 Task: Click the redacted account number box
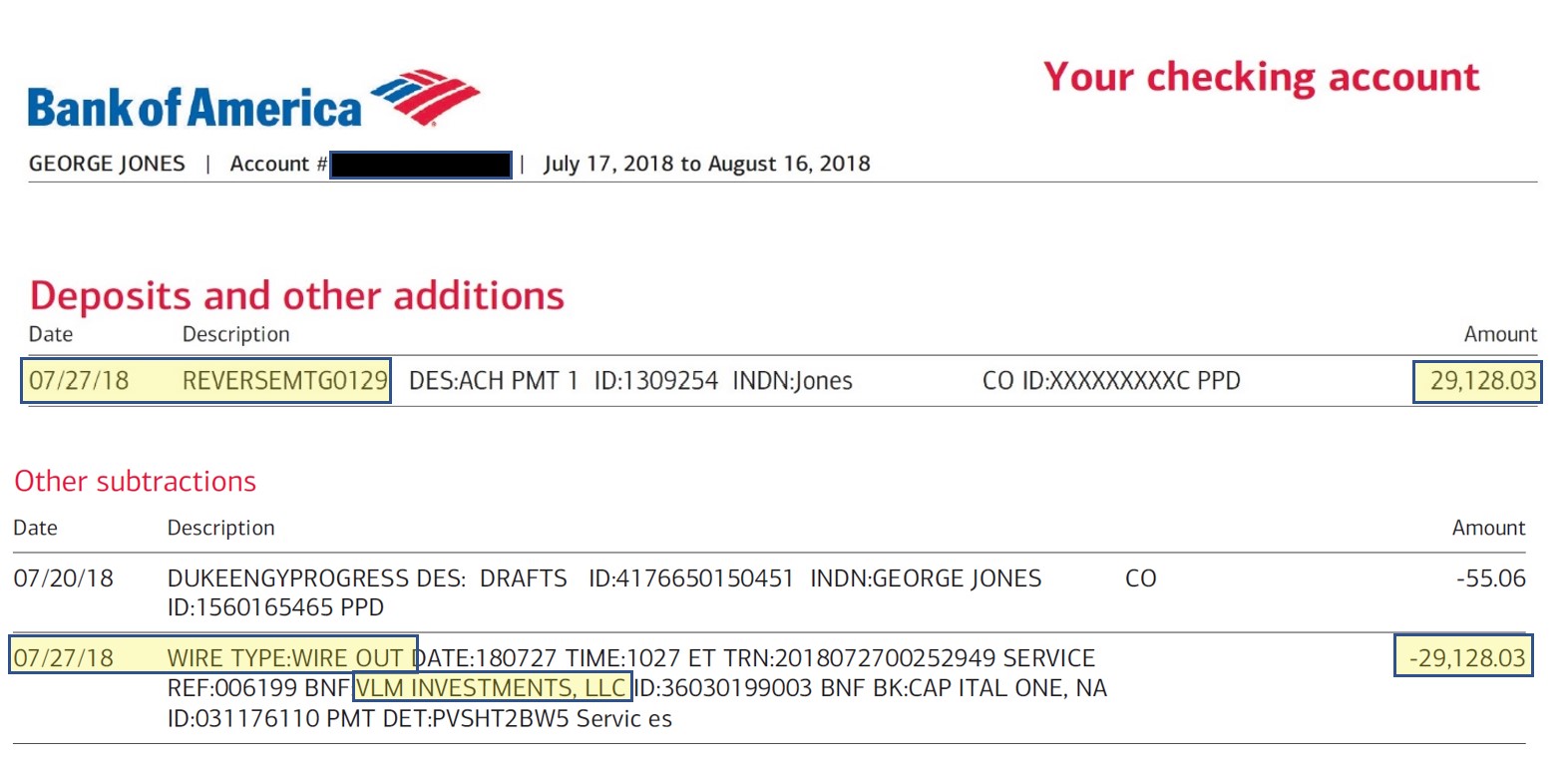pyautogui.click(x=421, y=165)
